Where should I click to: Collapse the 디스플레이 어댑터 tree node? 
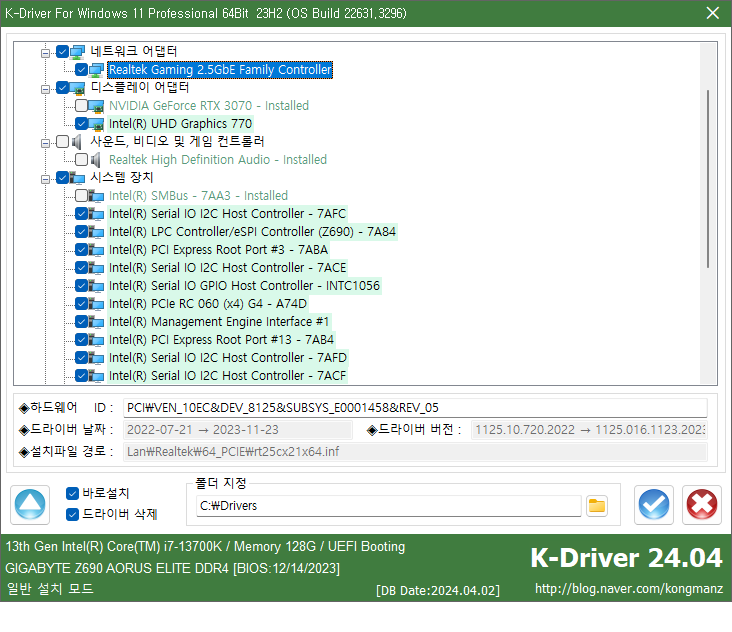45,89
